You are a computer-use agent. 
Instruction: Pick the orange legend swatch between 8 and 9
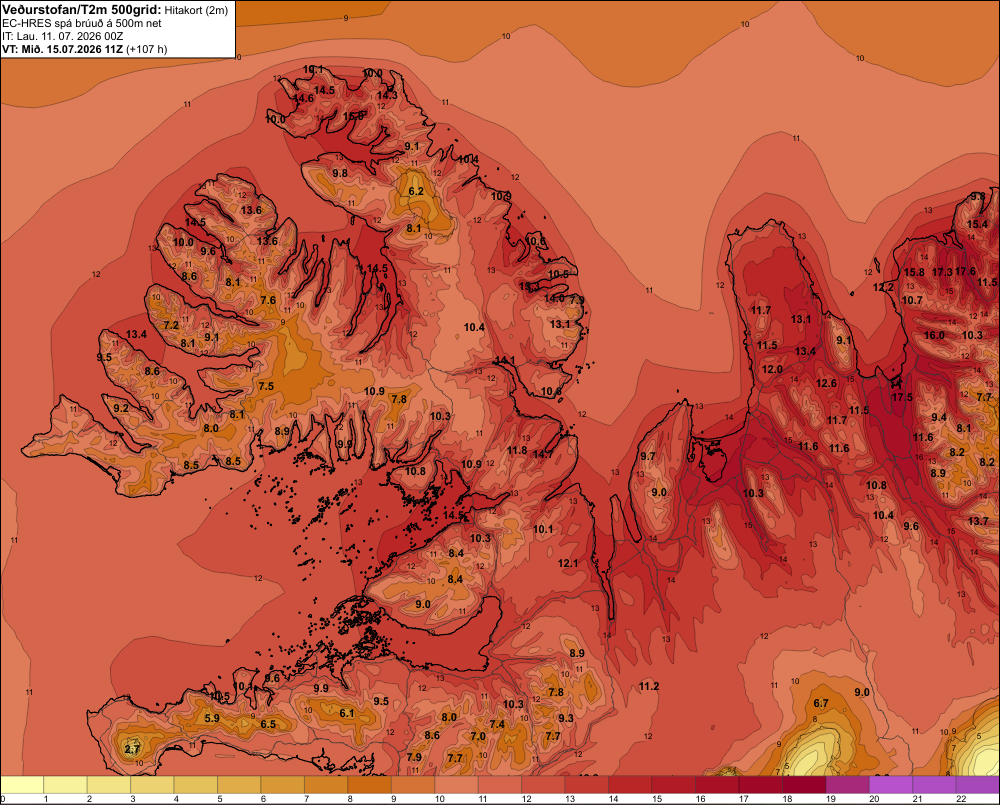369,785
